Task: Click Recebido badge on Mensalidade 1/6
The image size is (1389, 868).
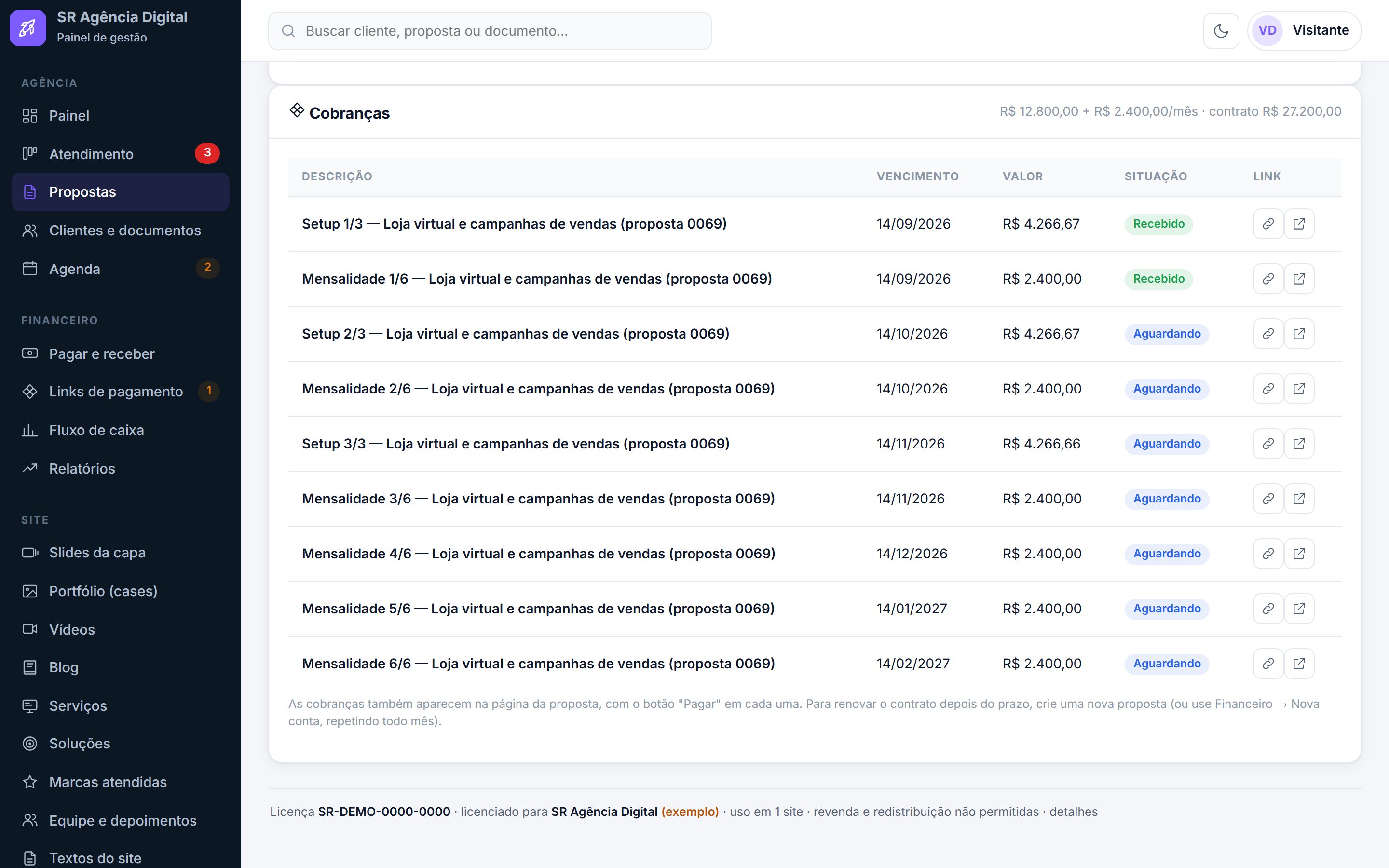Action: click(1158, 279)
